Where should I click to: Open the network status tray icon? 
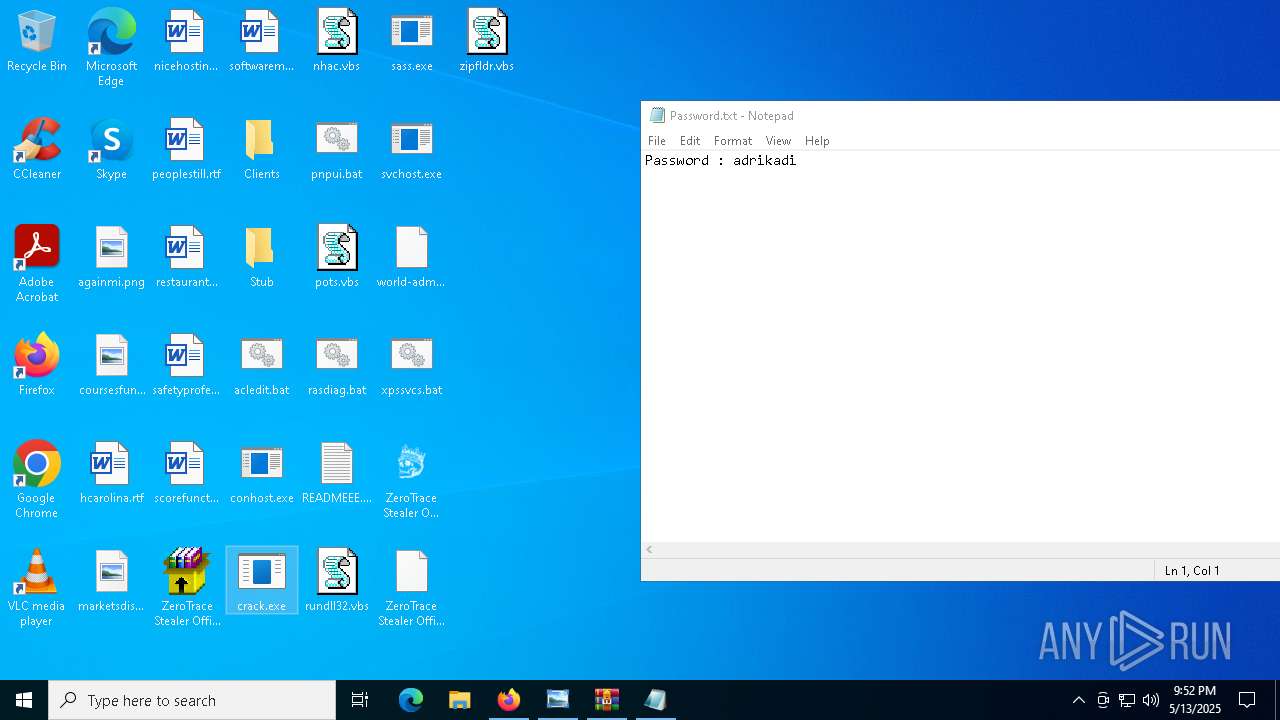[x=1127, y=700]
